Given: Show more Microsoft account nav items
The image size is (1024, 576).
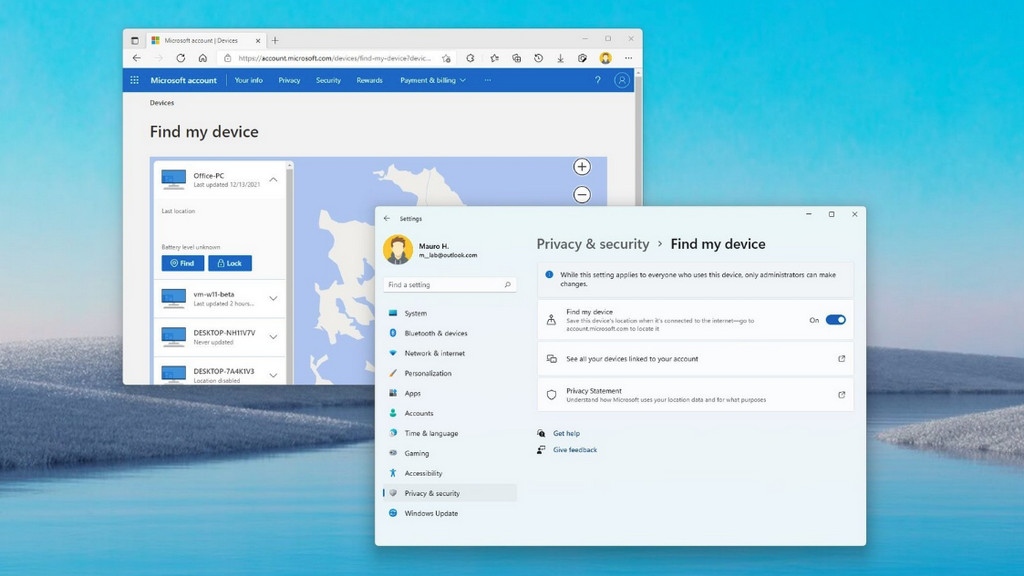Looking at the screenshot, I should (487, 80).
